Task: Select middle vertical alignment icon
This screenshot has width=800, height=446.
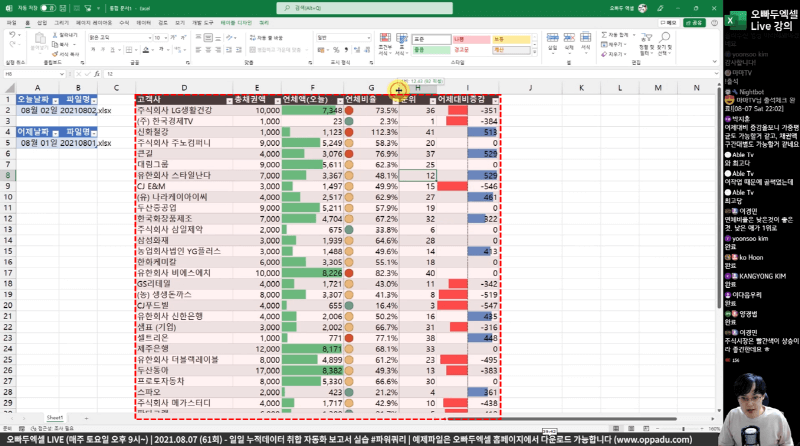Action: tap(208, 38)
